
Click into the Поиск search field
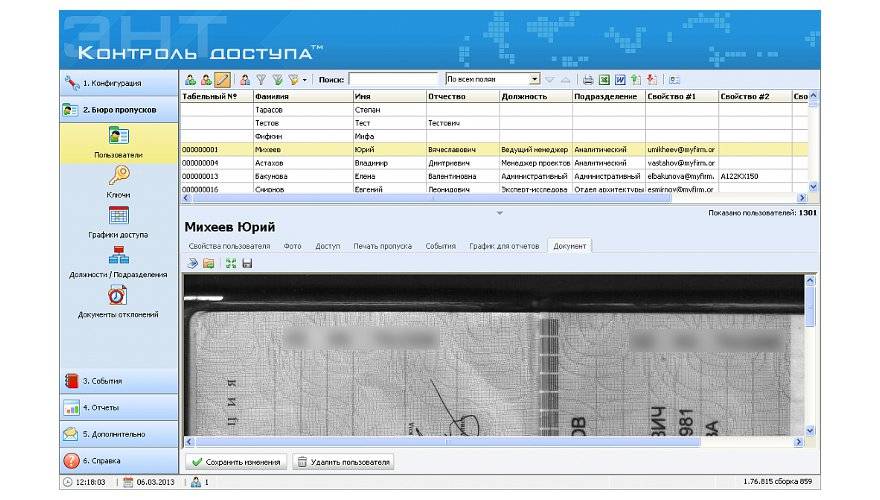click(392, 79)
